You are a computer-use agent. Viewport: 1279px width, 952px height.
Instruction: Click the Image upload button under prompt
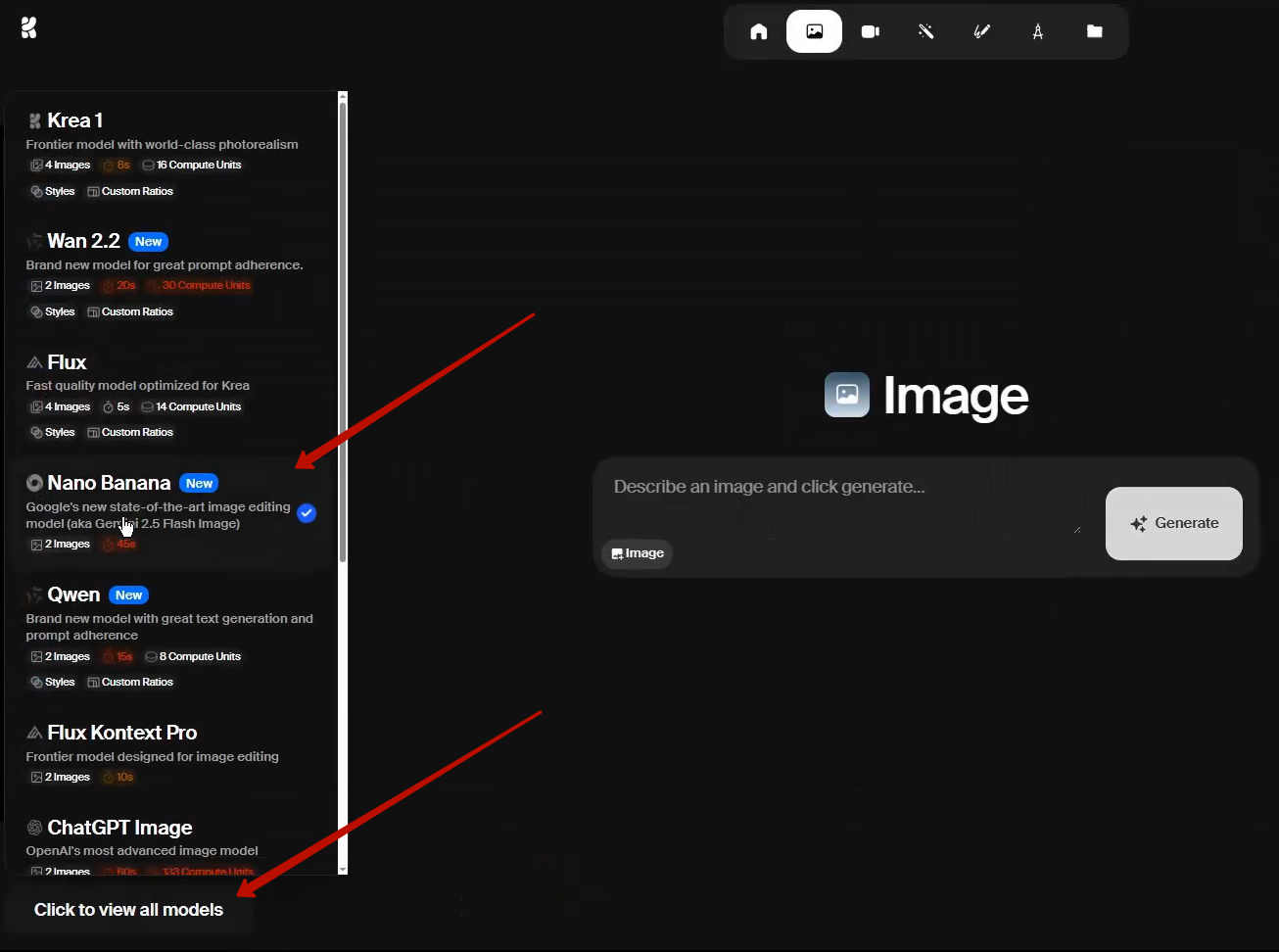click(x=638, y=553)
